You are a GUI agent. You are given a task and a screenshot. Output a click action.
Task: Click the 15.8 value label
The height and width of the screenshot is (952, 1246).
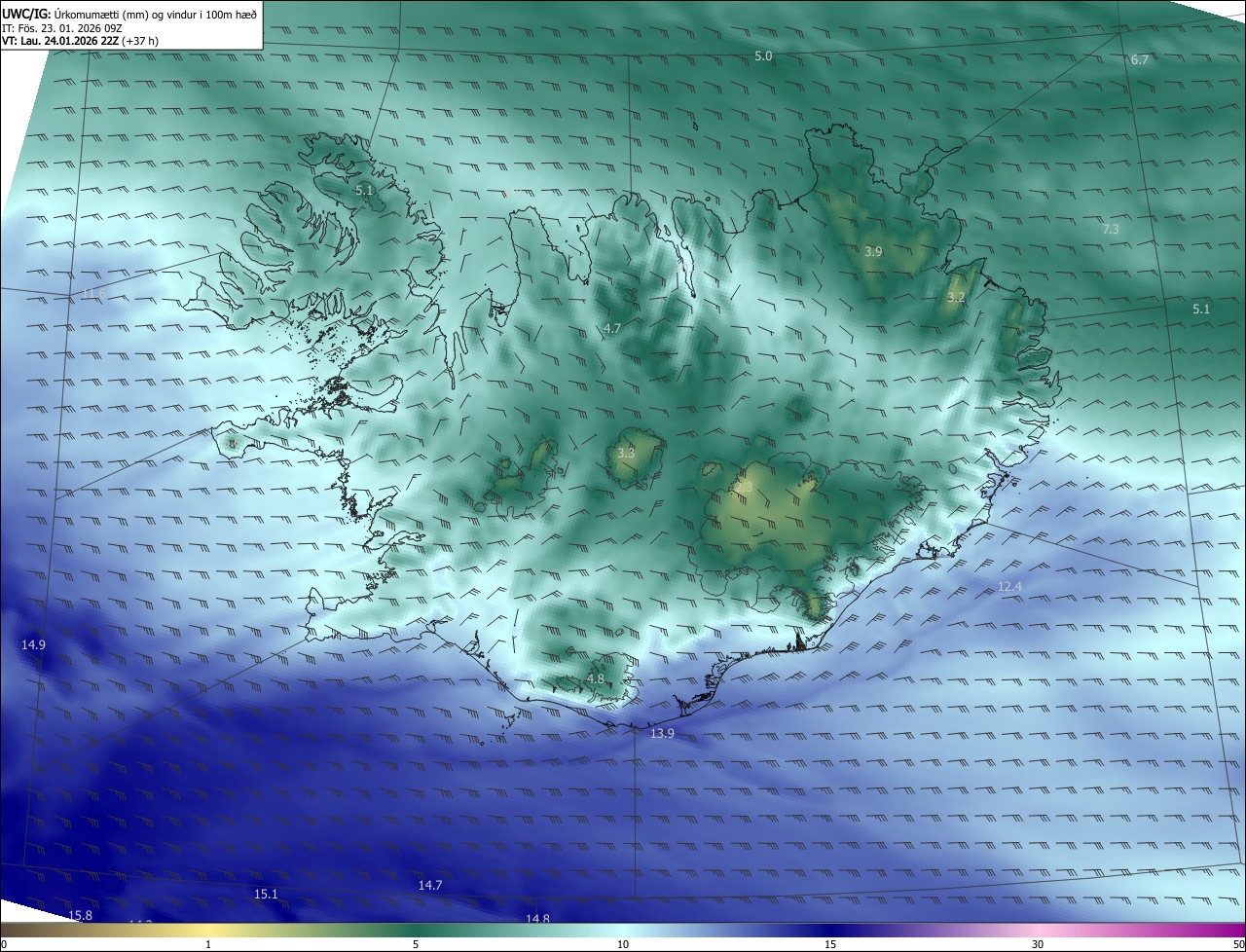[80, 915]
